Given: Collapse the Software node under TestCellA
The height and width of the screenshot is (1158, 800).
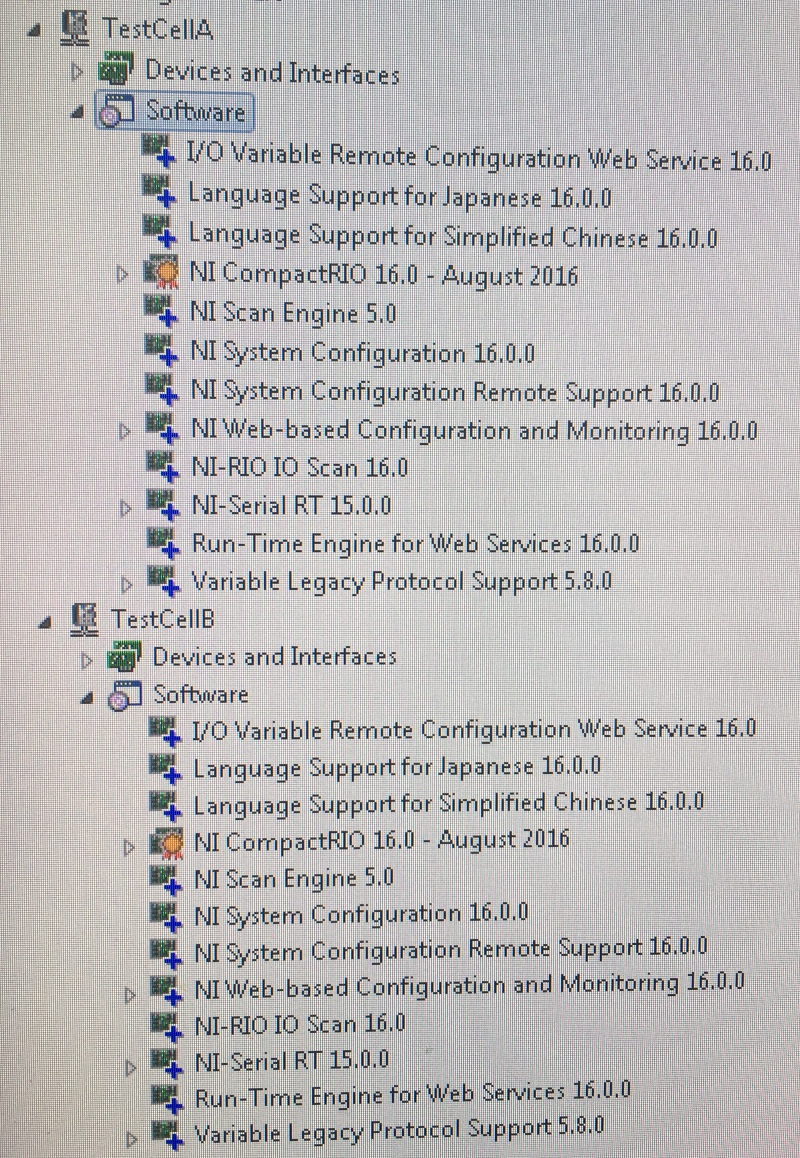Looking at the screenshot, I should tap(77, 113).
